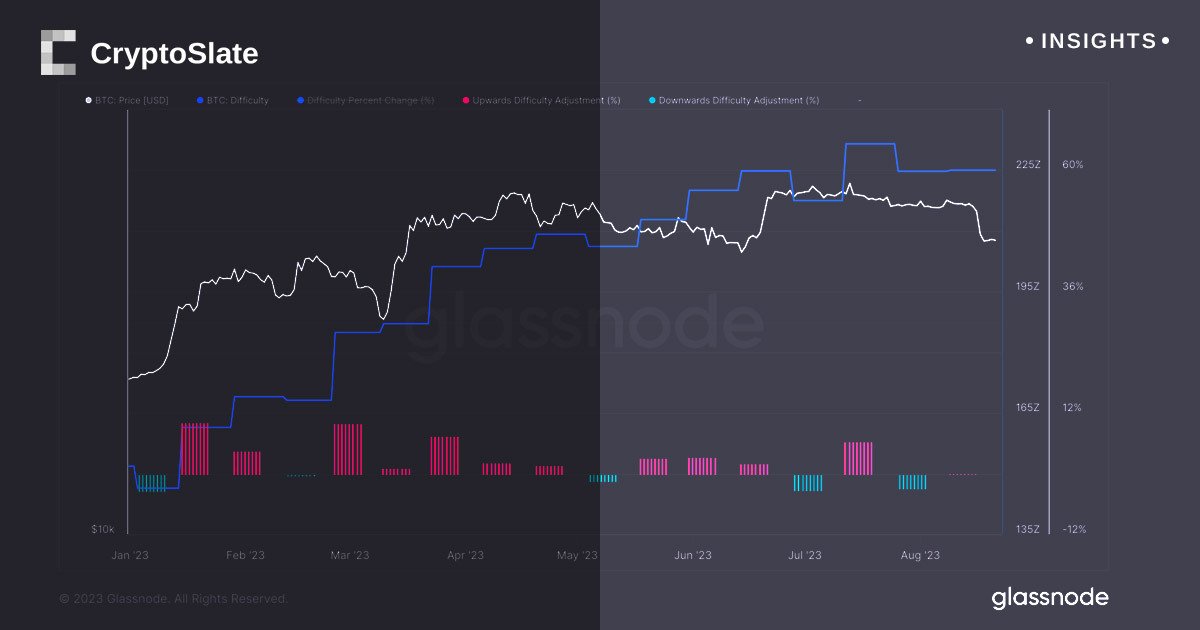Click the glassnode watermark in chart center
This screenshot has height=630, width=1200.
585,325
